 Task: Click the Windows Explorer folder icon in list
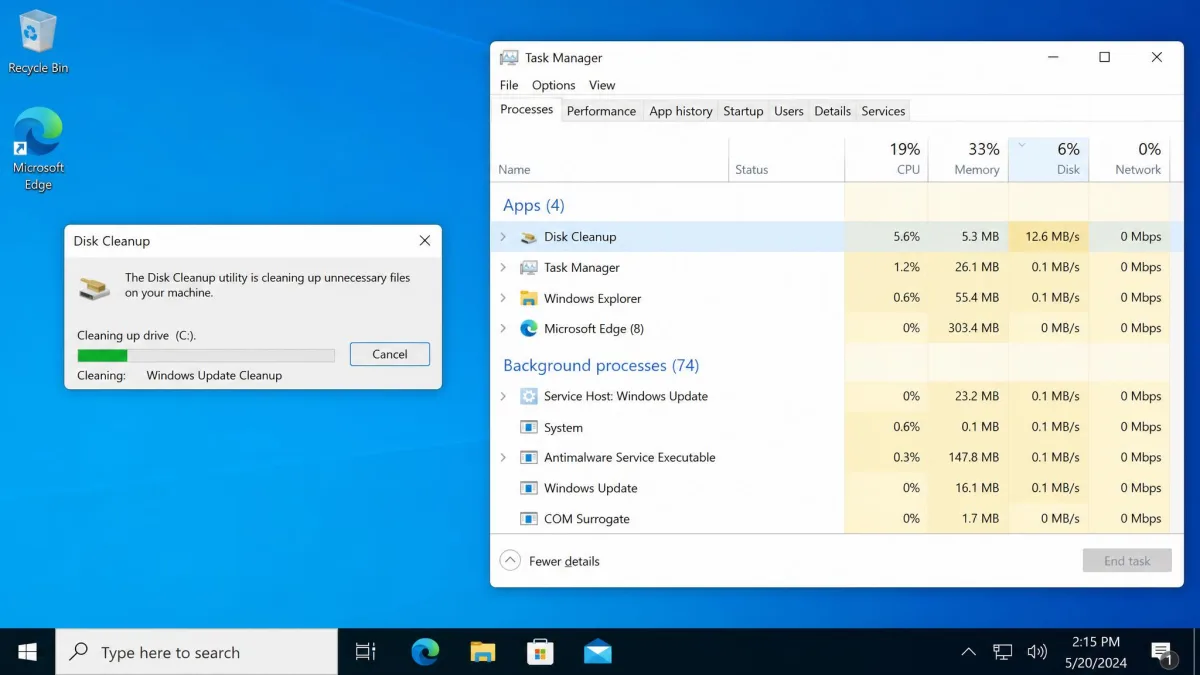[x=529, y=298]
